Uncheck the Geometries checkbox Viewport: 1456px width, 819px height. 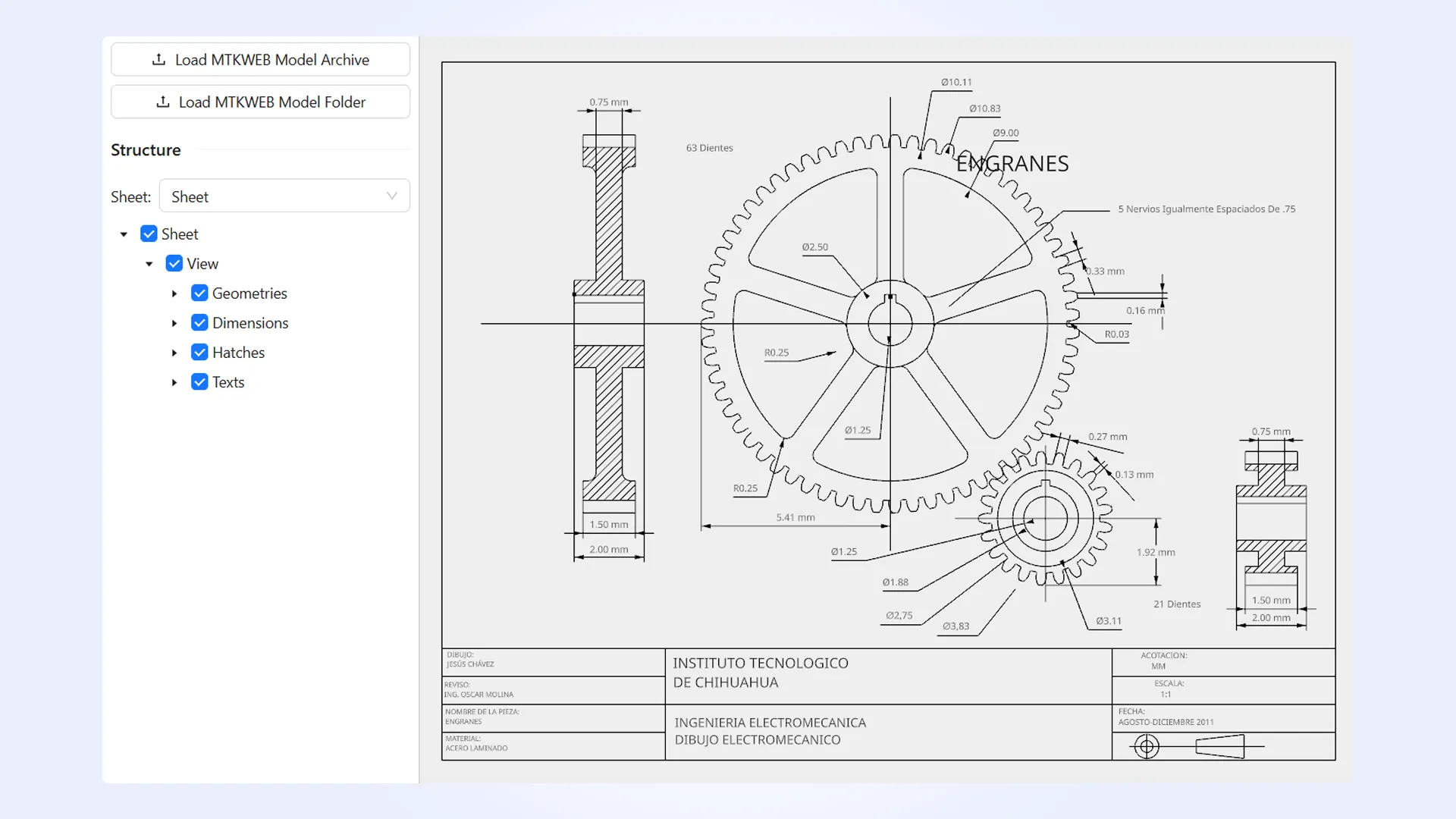tap(199, 293)
